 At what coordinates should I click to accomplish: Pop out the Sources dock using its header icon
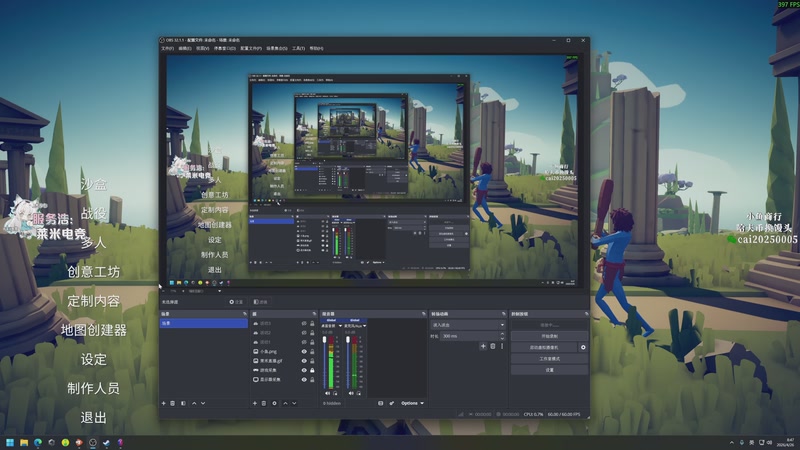coord(314,314)
